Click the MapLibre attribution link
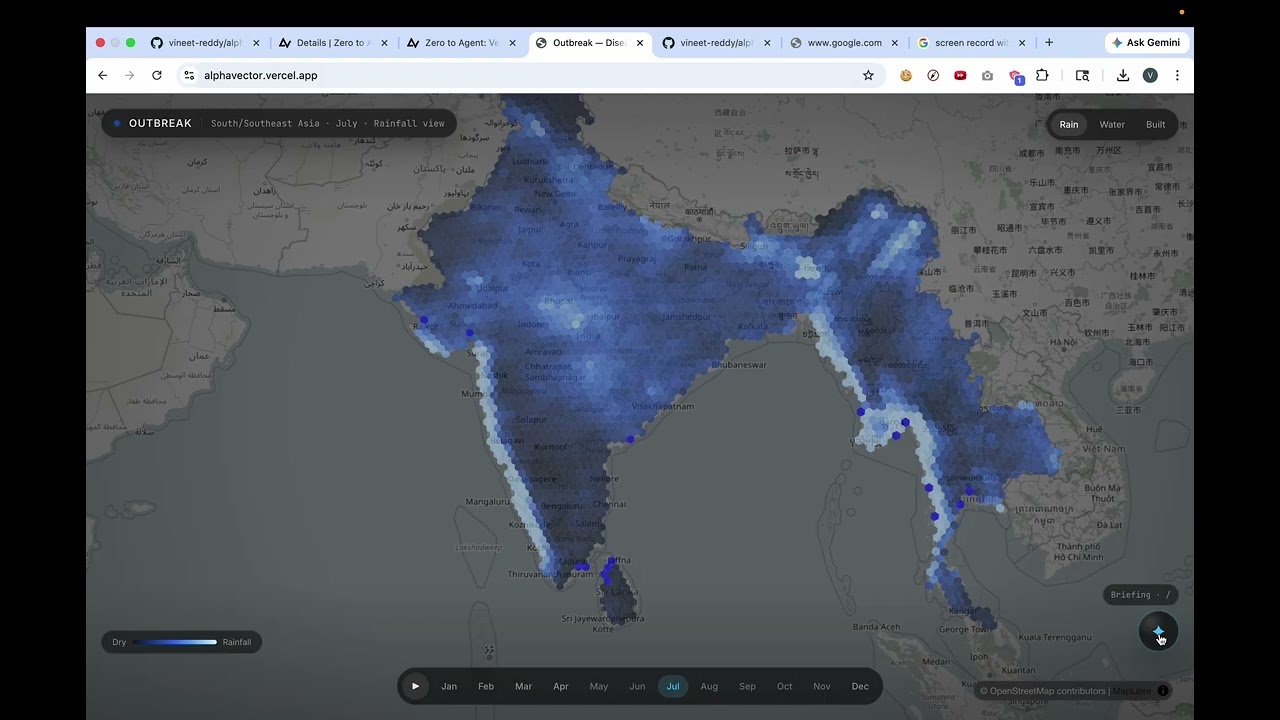Viewport: 1280px width, 720px height. [x=1131, y=691]
